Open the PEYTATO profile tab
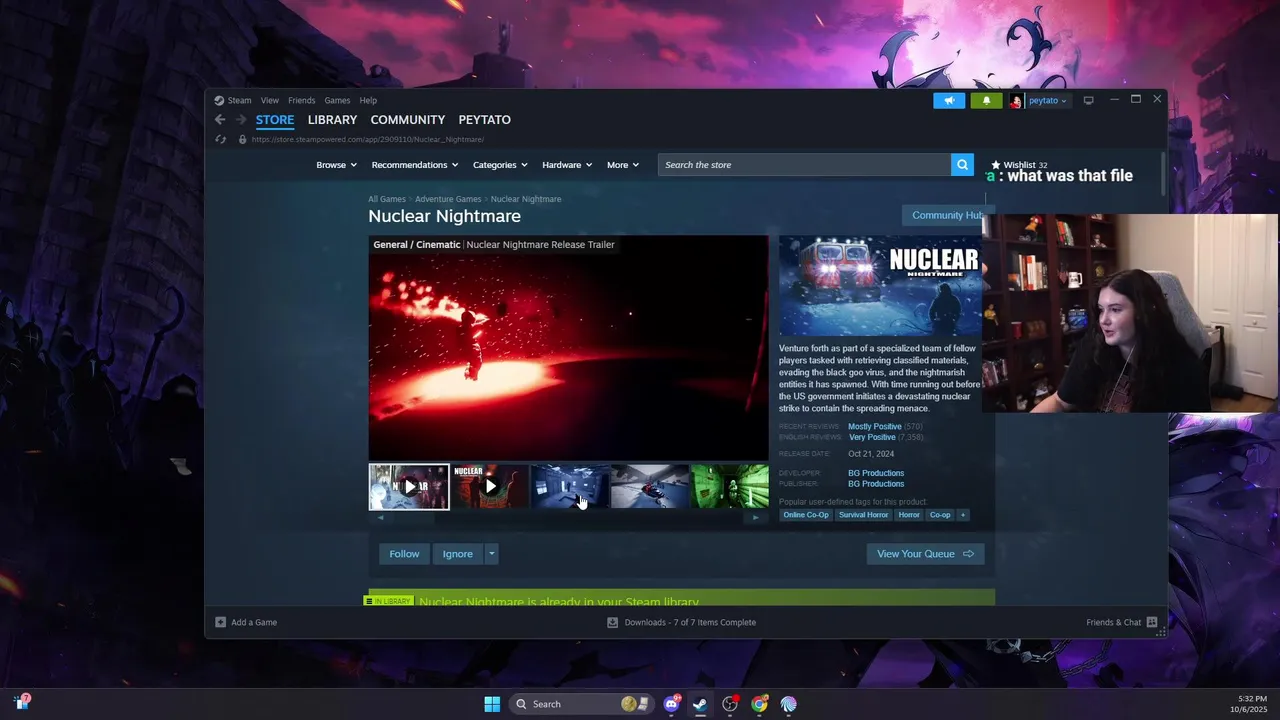1280x720 pixels. [x=485, y=120]
